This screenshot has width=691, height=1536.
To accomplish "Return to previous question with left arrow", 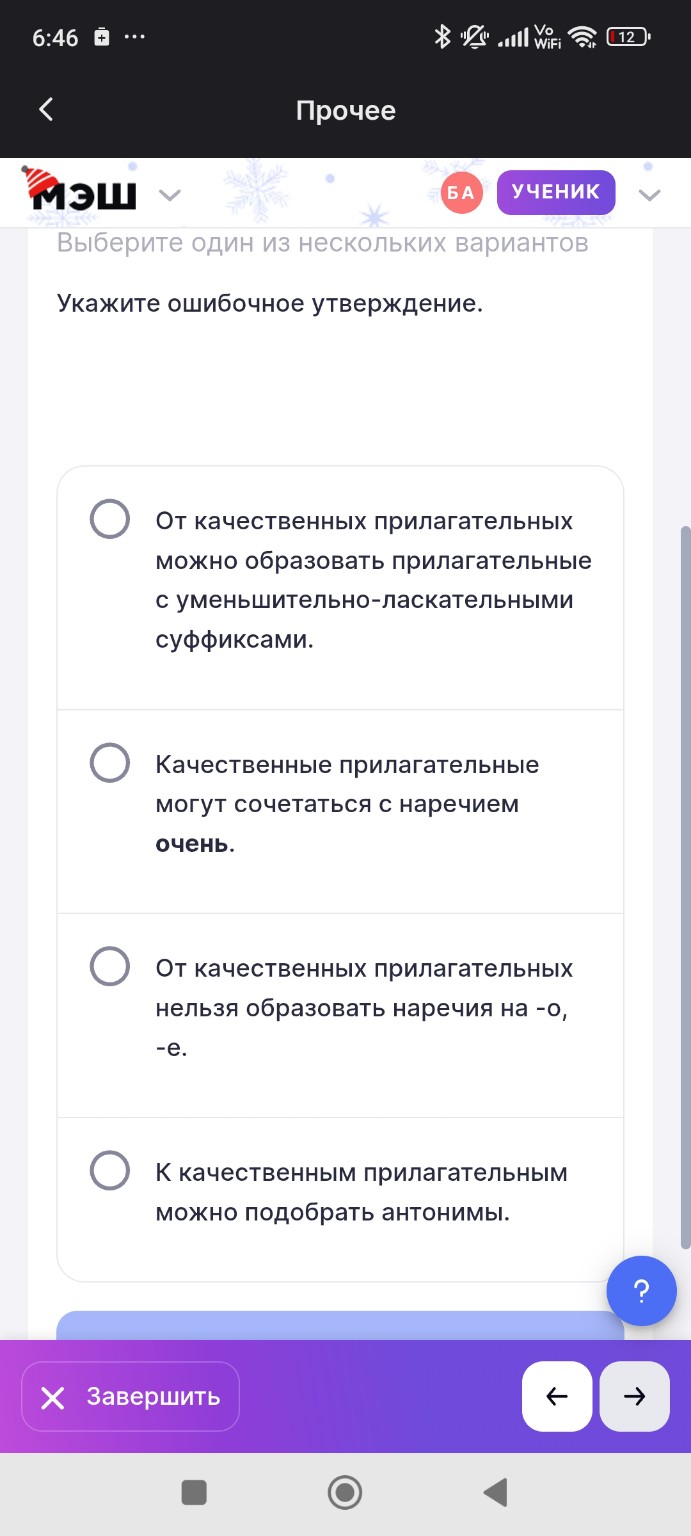I will point(557,1396).
